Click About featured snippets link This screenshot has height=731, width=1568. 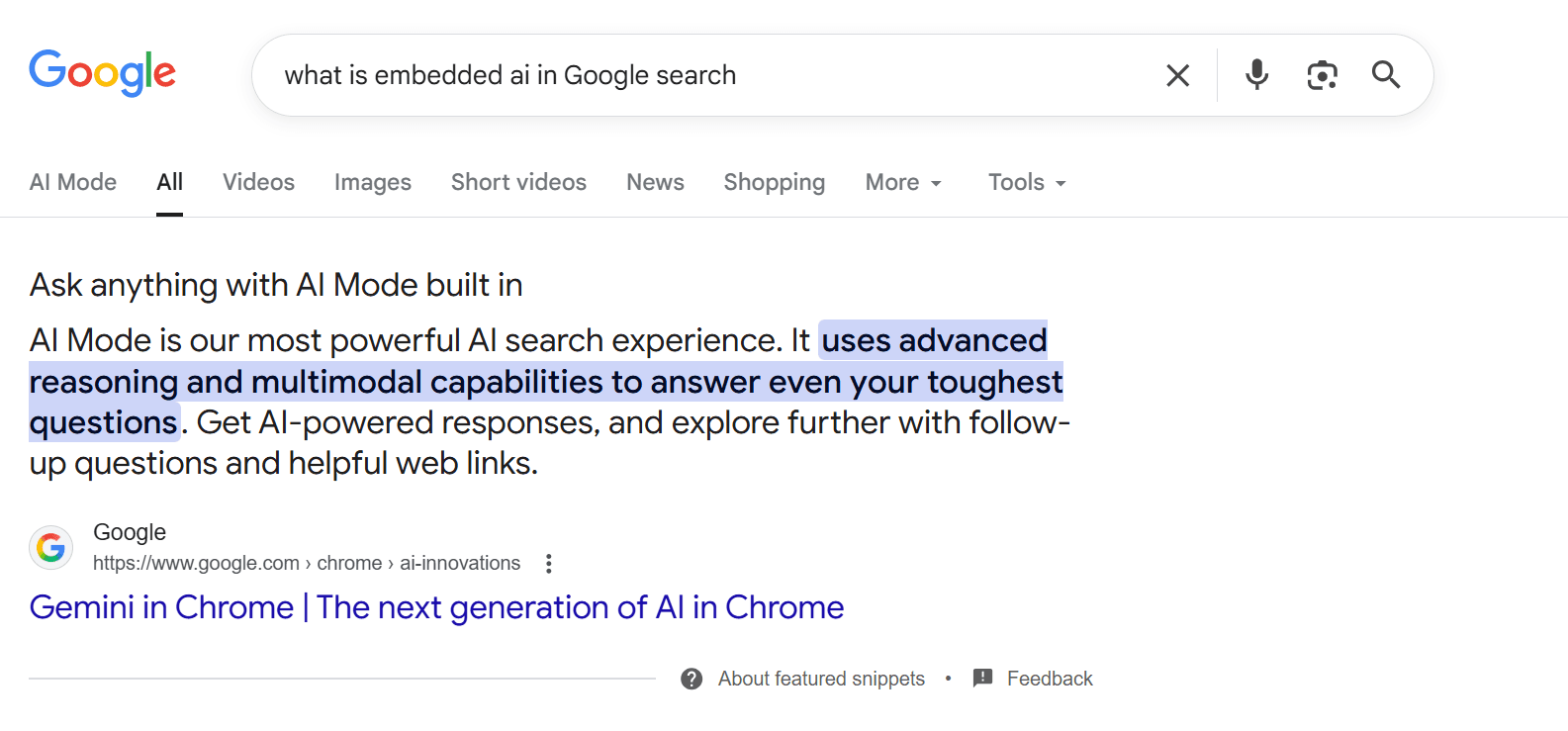pos(821,679)
